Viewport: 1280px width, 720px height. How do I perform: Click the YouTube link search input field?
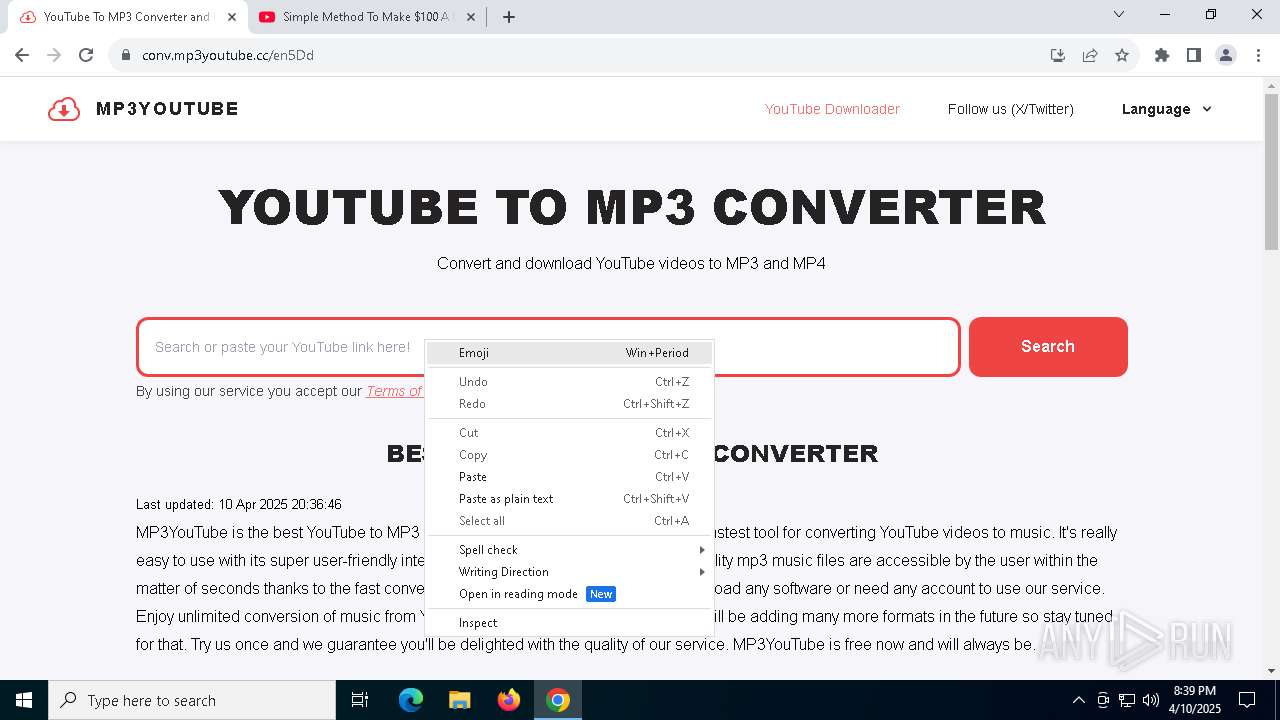click(x=548, y=347)
